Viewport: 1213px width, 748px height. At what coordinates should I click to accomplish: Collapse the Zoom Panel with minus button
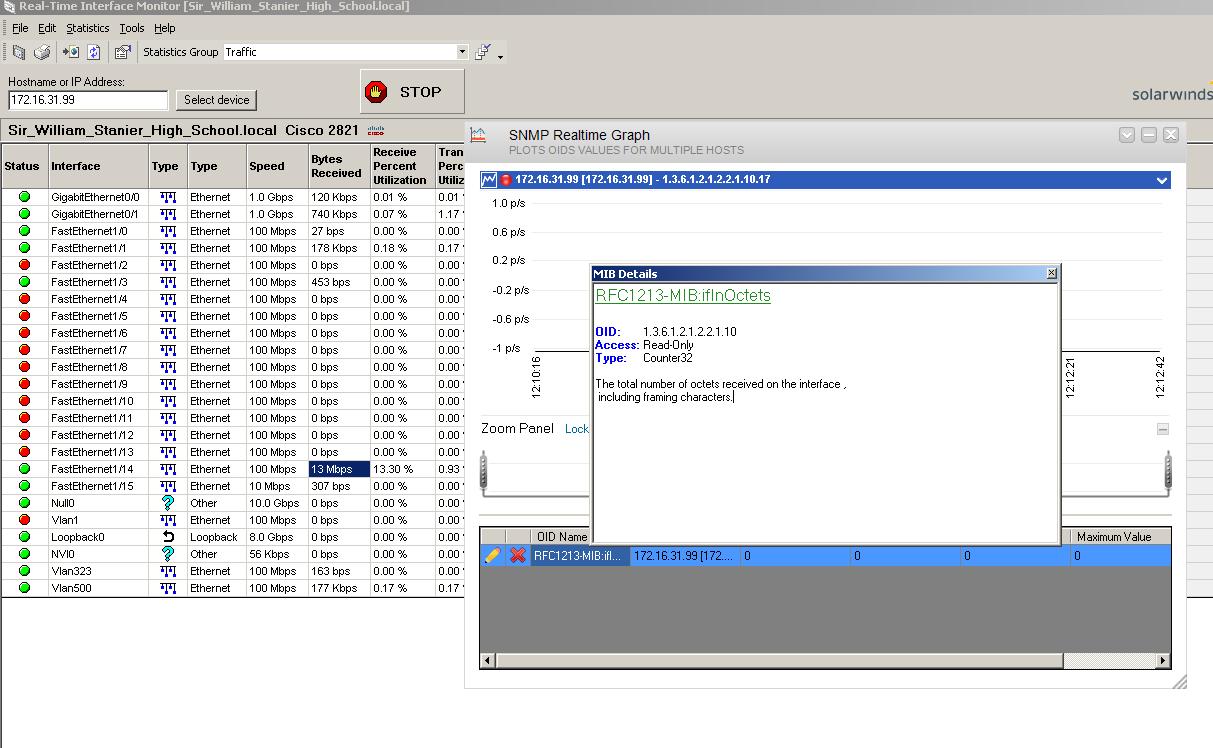(1162, 429)
